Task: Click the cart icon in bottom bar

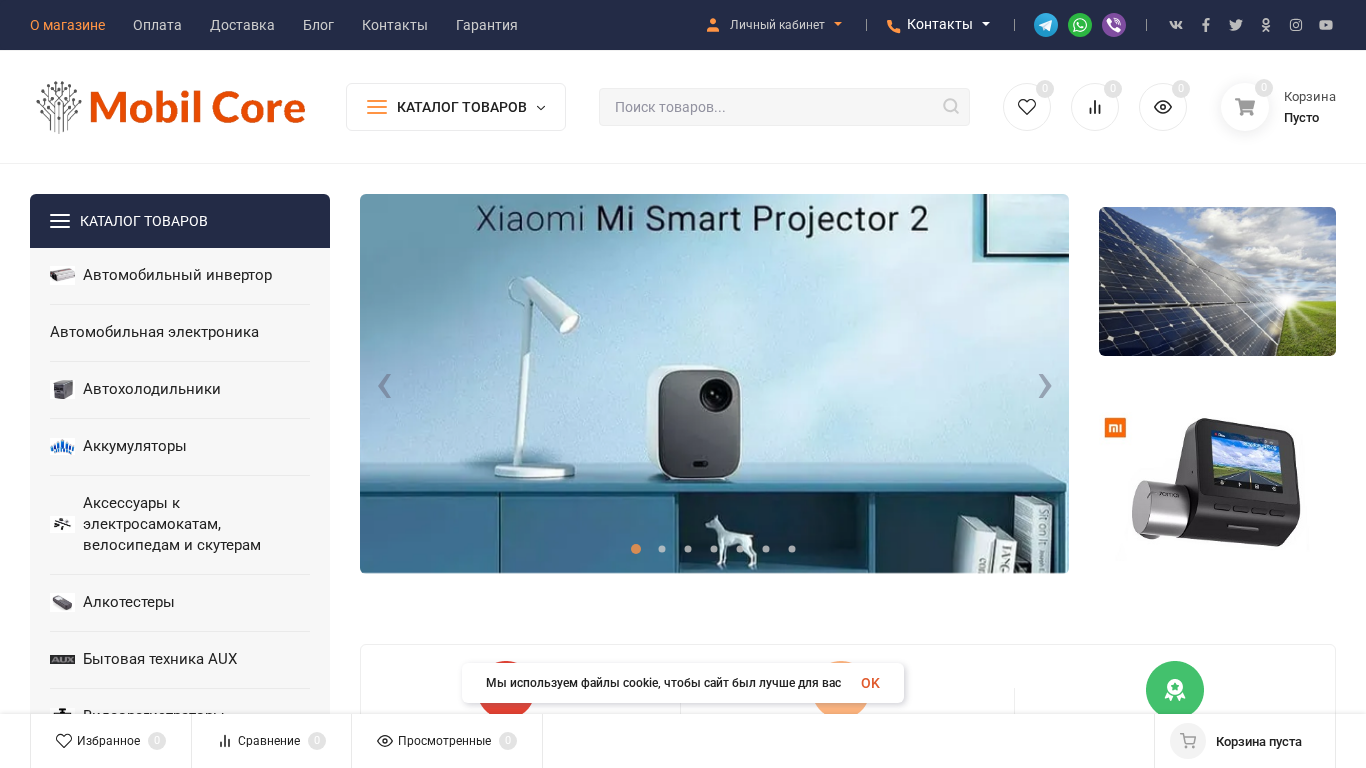Action: 1188,741
